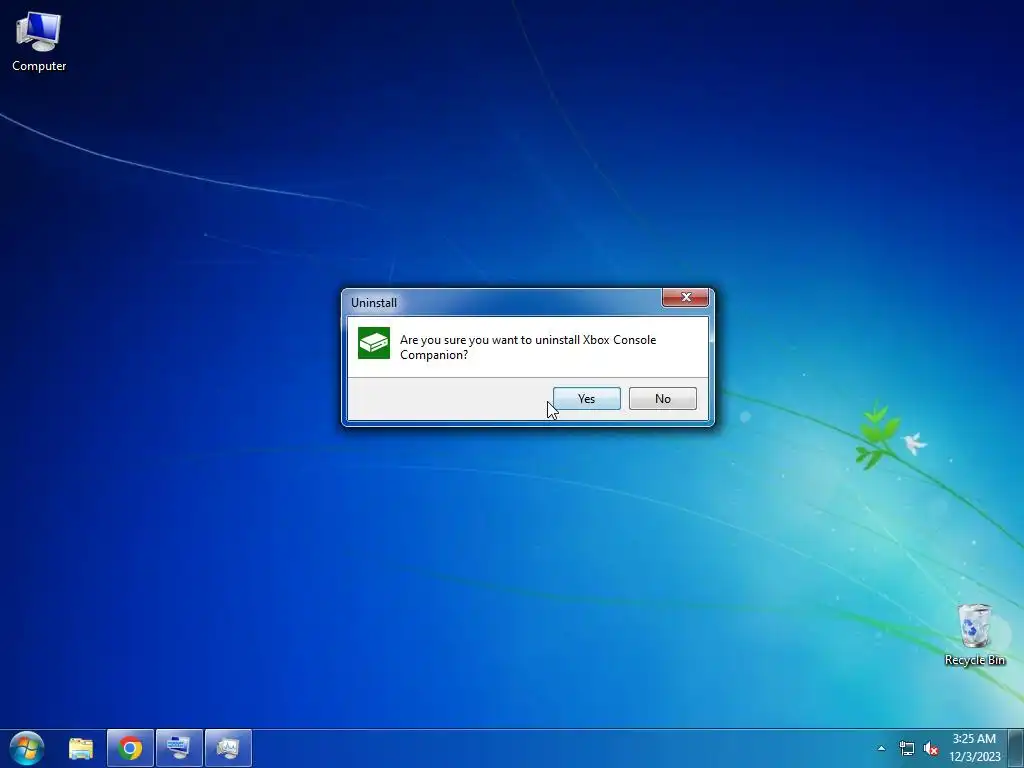Click muted volume tray icon
This screenshot has height=768, width=1024.
click(931, 748)
